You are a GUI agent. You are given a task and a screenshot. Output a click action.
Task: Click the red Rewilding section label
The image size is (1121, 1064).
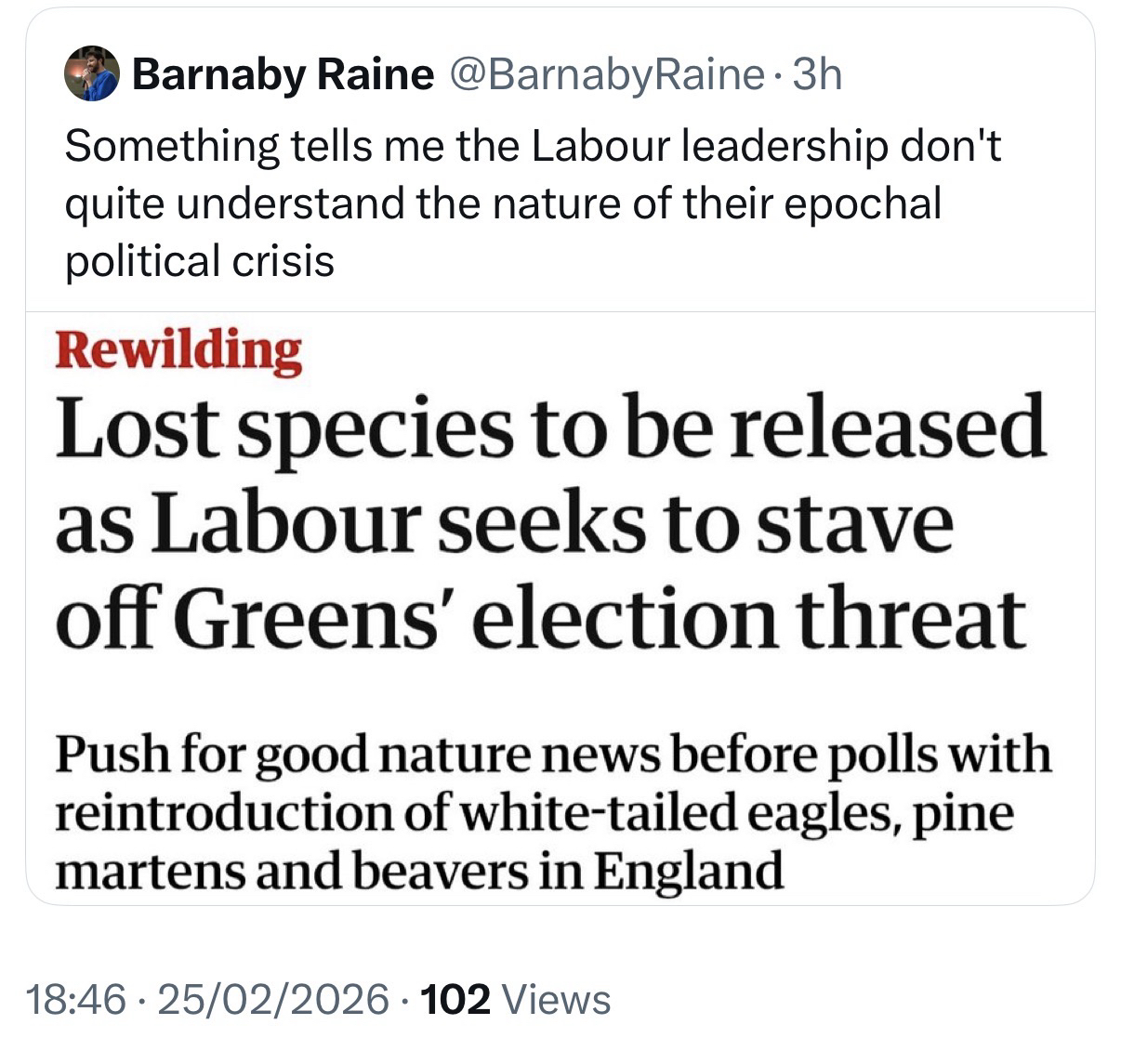[x=178, y=351]
